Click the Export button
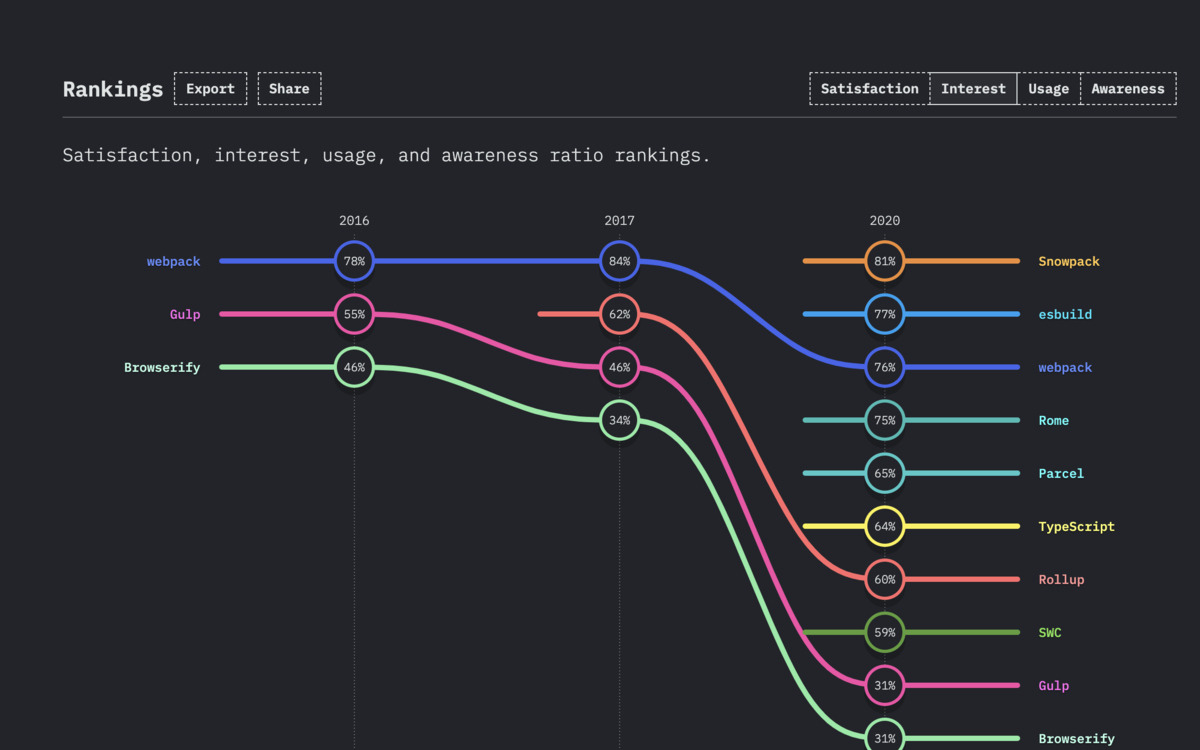This screenshot has height=750, width=1200. 210,88
